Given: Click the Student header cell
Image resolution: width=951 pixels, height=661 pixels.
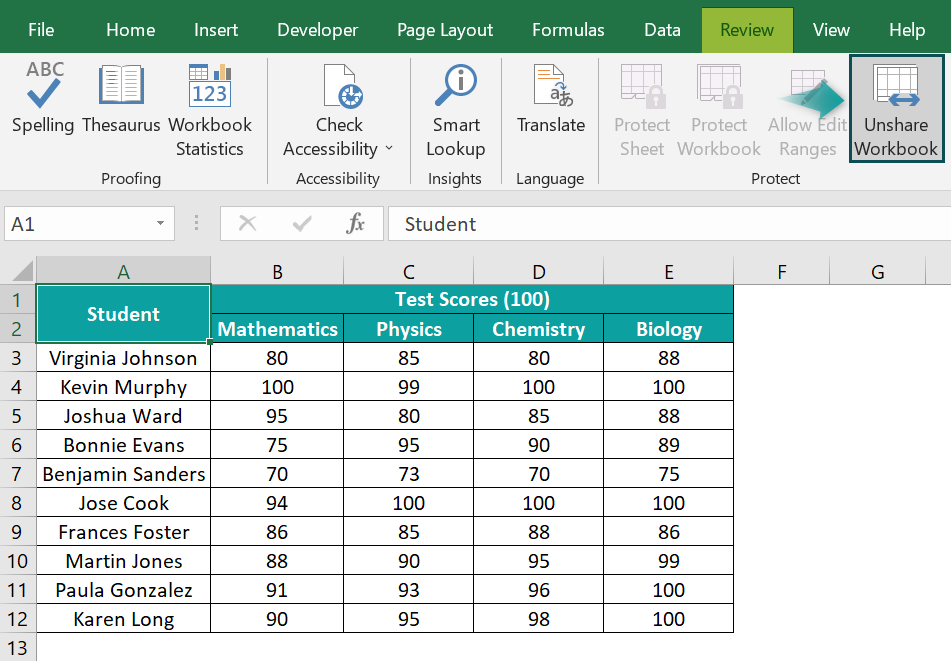Looking at the screenshot, I should [123, 314].
